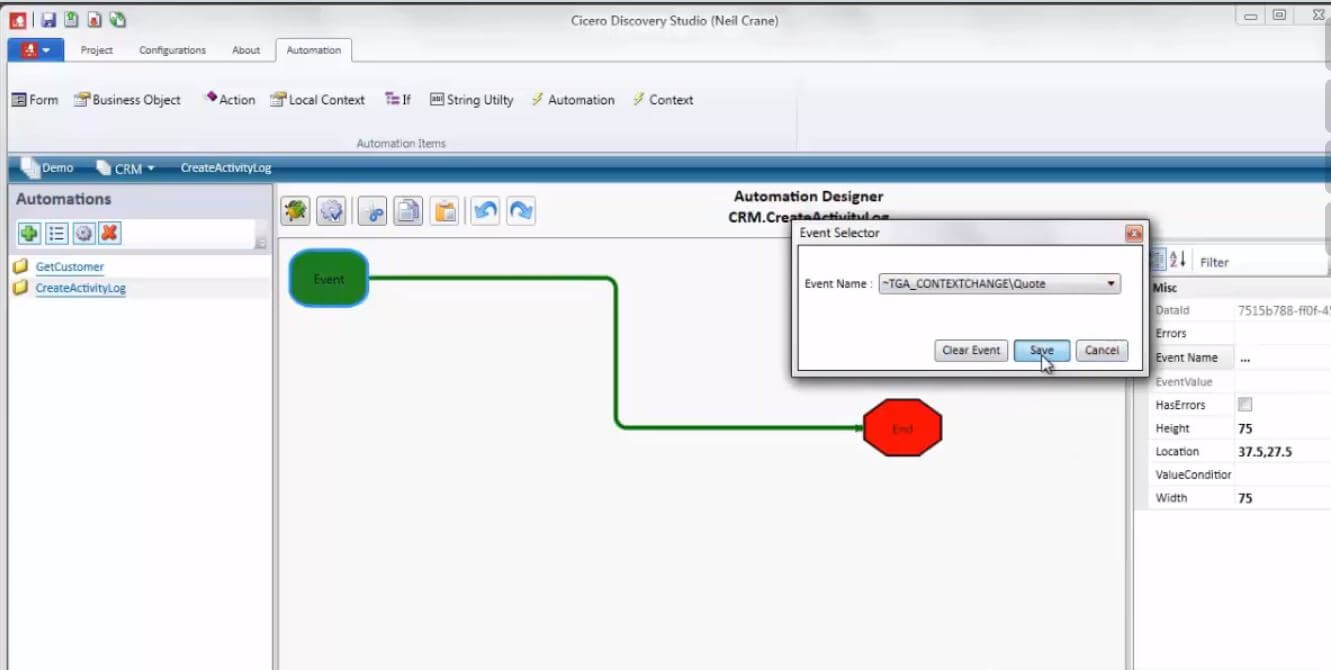Viewport: 1331px width, 670px height.
Task: Click the gear settings icon in Automations panel
Action: pos(83,233)
